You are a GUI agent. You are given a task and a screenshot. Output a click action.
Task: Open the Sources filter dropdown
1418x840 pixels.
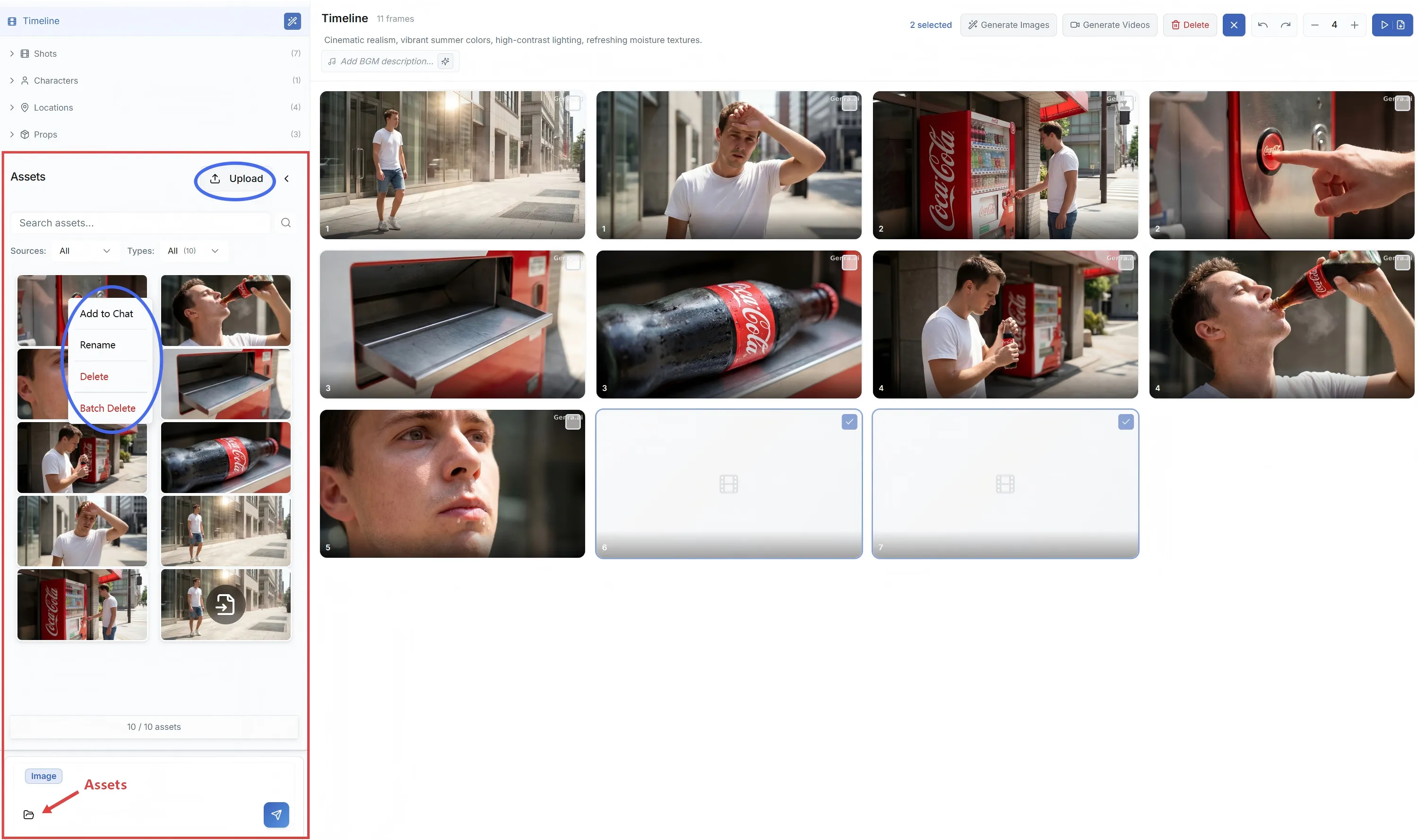coord(85,251)
